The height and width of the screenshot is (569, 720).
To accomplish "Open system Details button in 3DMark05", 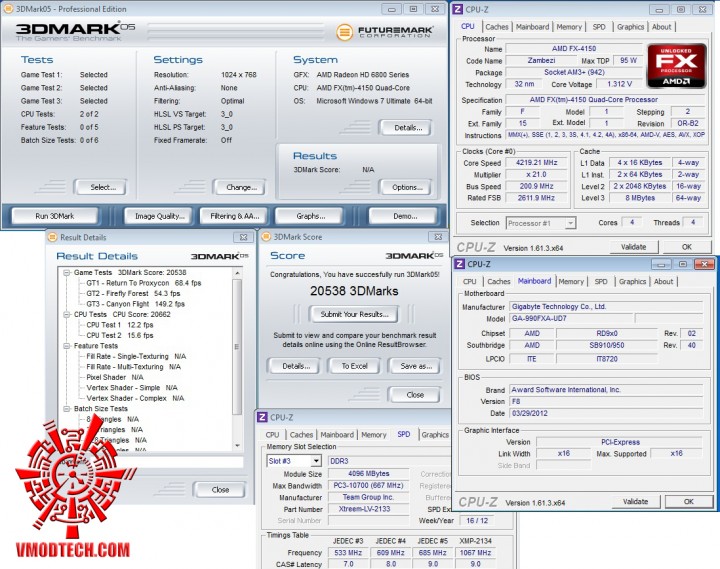I will [x=406, y=128].
